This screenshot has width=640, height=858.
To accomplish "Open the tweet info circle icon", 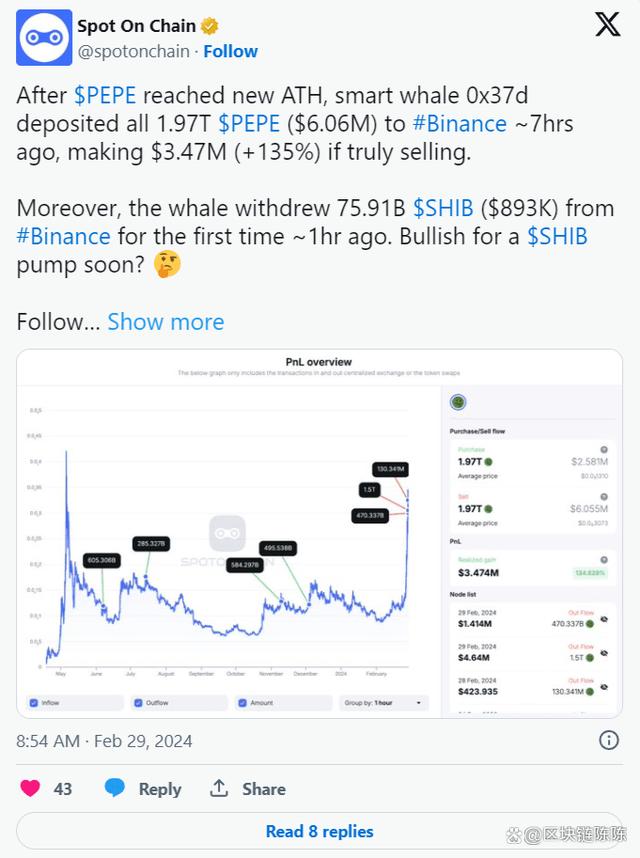I will click(x=609, y=740).
